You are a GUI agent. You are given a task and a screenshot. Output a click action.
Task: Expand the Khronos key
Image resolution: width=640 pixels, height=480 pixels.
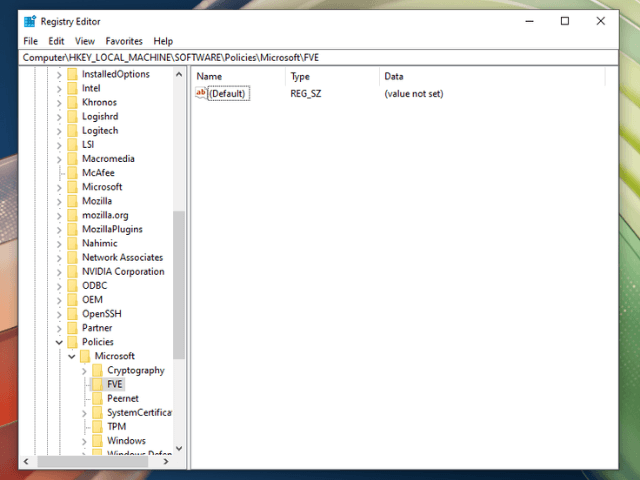[x=59, y=103]
